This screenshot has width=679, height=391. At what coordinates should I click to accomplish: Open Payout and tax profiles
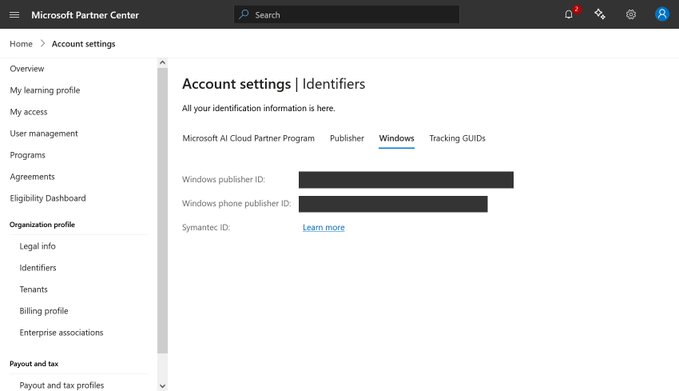[x=62, y=385]
